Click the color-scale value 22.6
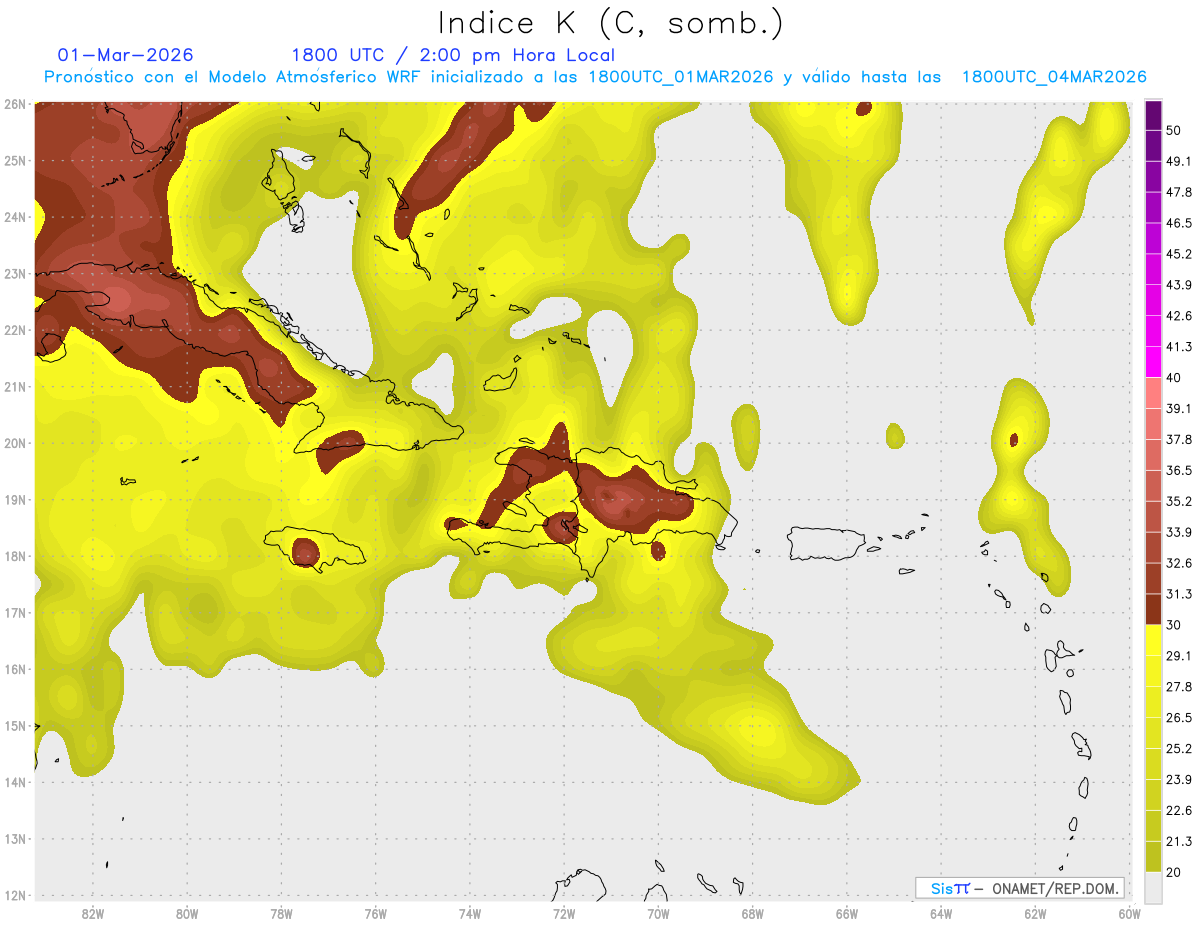Image resolution: width=1200 pixels, height=927 pixels. tap(1178, 810)
